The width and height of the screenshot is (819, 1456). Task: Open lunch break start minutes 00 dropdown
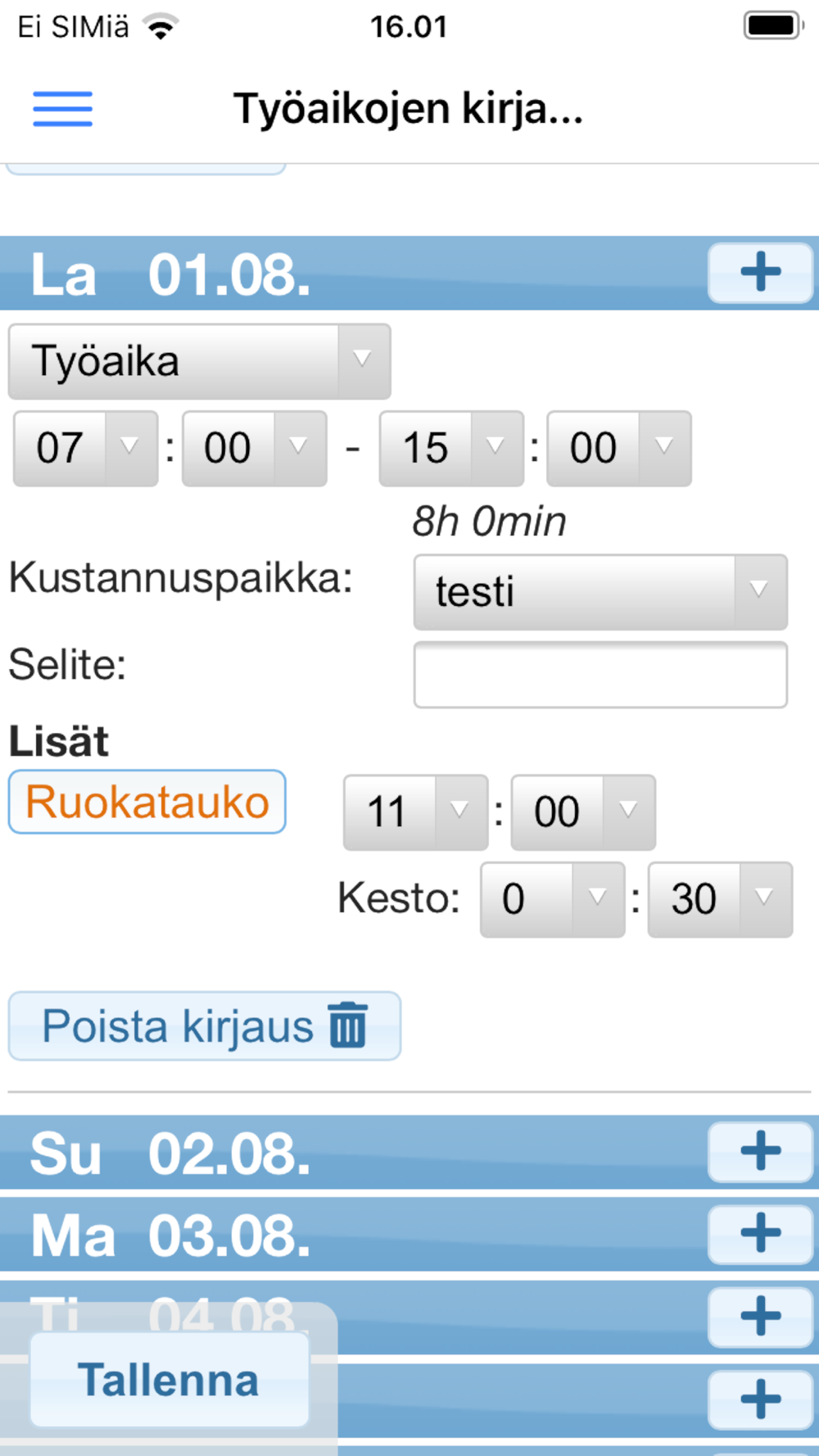point(582,812)
